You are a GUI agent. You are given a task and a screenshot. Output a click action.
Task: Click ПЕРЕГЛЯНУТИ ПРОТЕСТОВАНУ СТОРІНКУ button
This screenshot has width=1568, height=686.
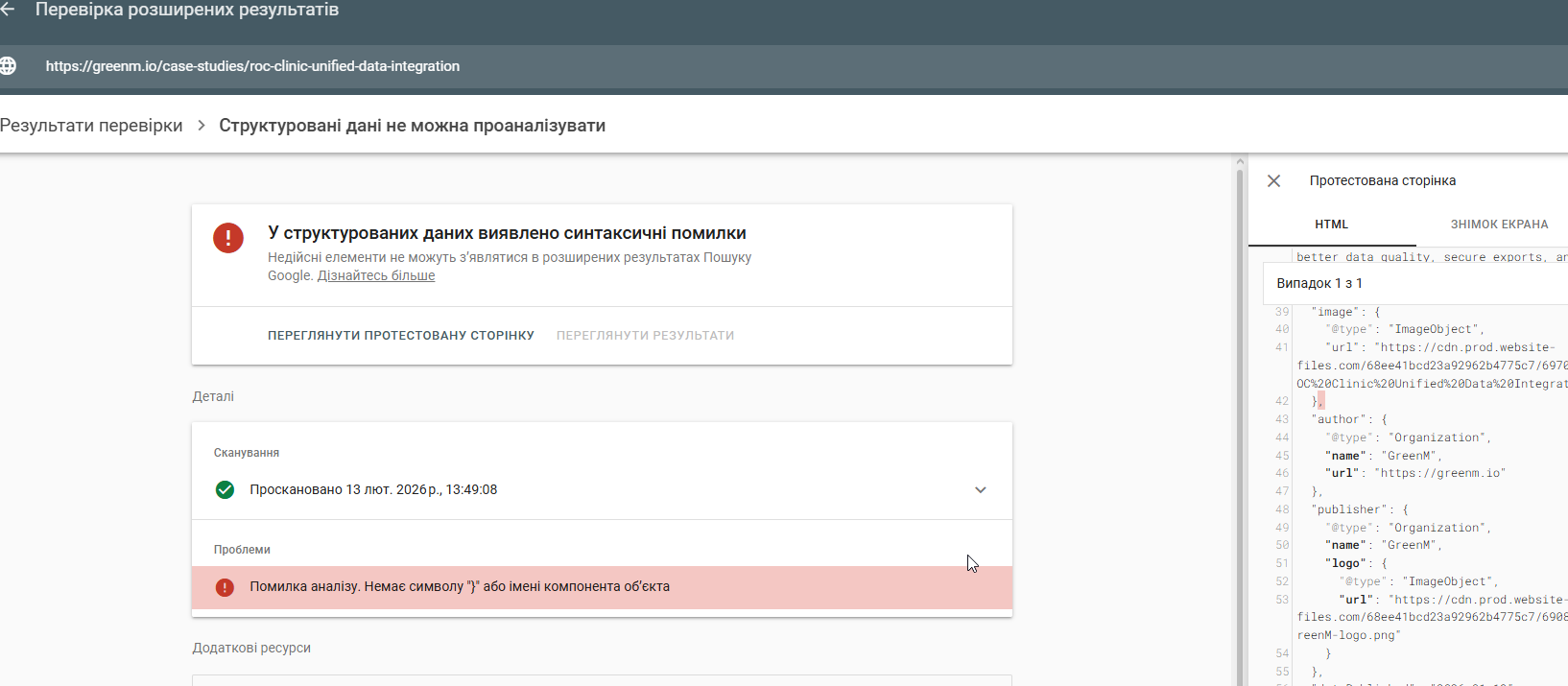click(401, 336)
